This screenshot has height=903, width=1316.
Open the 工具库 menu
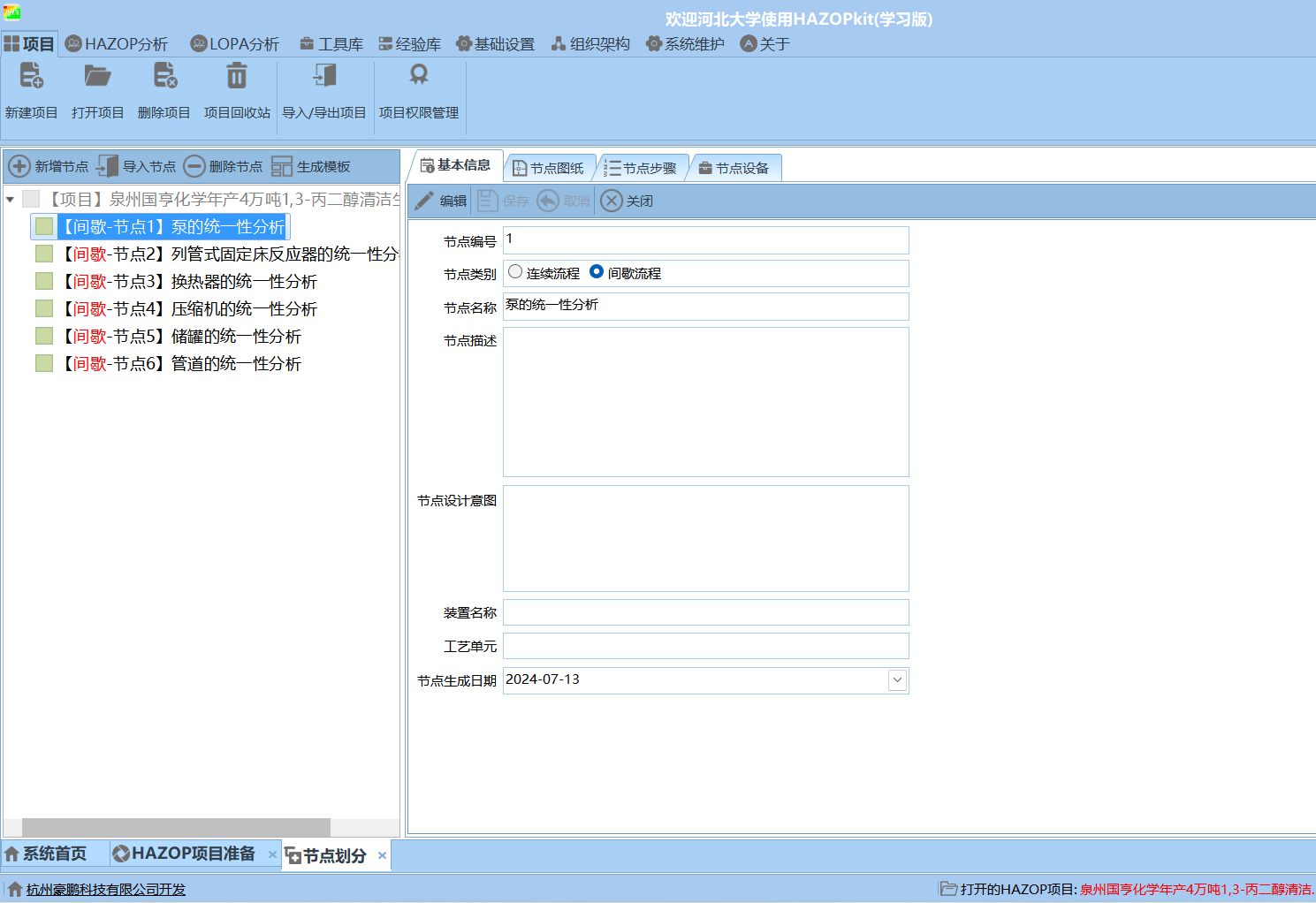[x=331, y=44]
